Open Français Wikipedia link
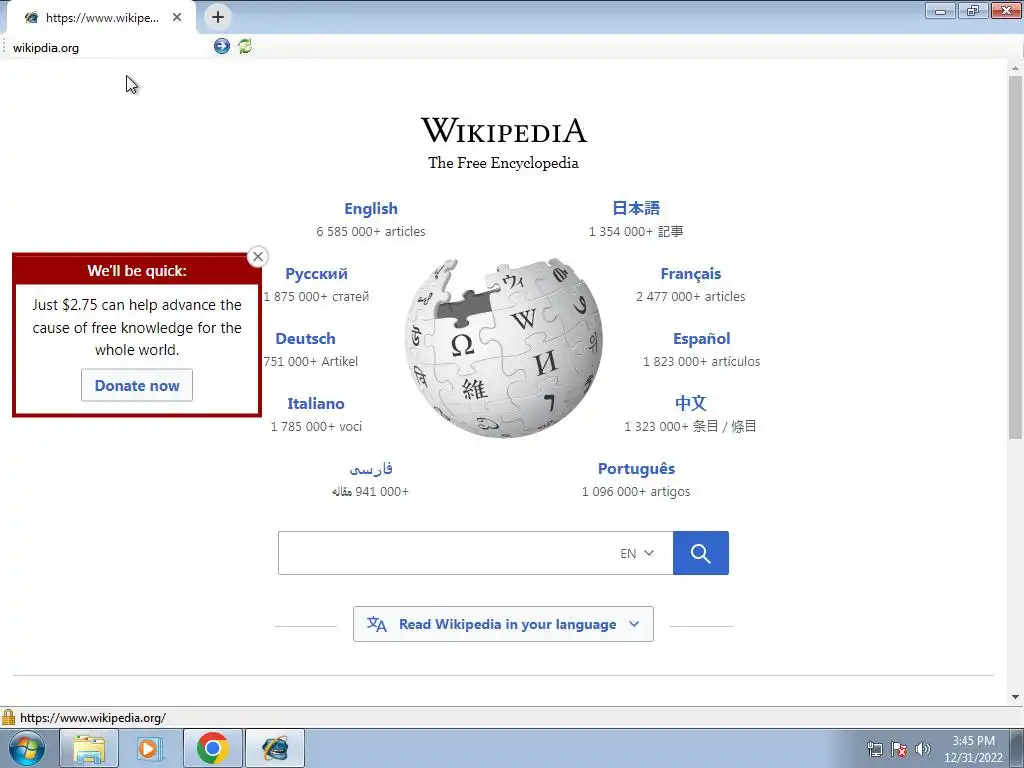This screenshot has height=768, width=1024. point(691,274)
